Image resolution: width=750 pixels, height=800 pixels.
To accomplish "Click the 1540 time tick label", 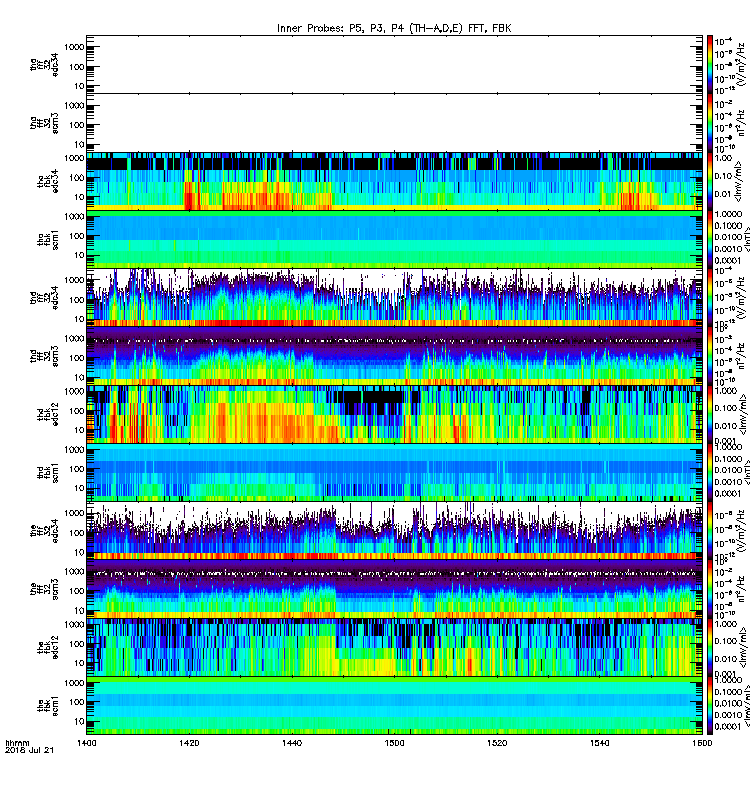I will (599, 743).
